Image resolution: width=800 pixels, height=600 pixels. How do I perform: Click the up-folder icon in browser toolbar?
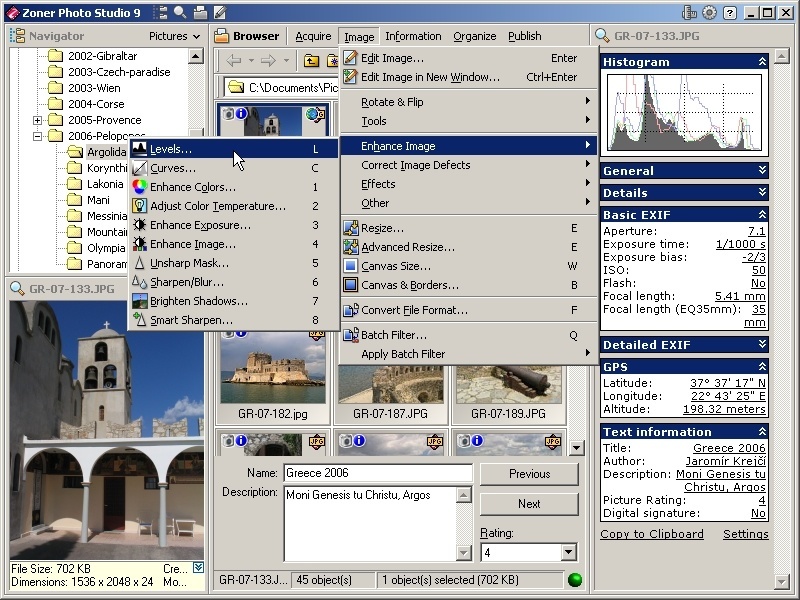click(x=312, y=61)
